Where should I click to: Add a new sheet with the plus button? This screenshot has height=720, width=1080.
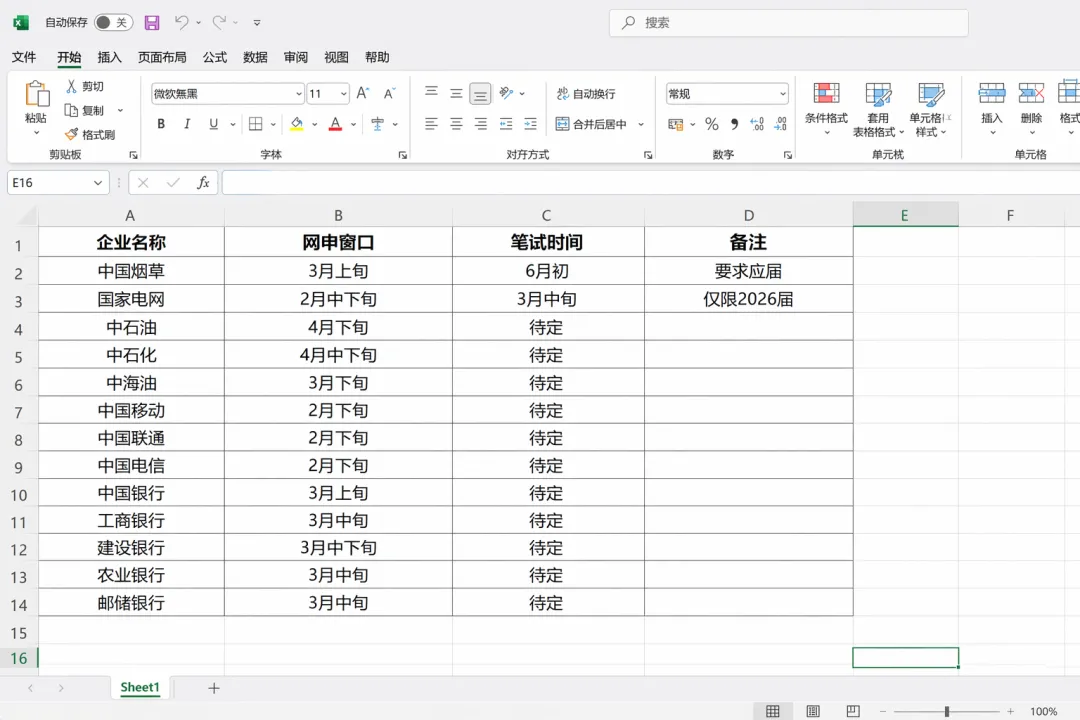[214, 688]
